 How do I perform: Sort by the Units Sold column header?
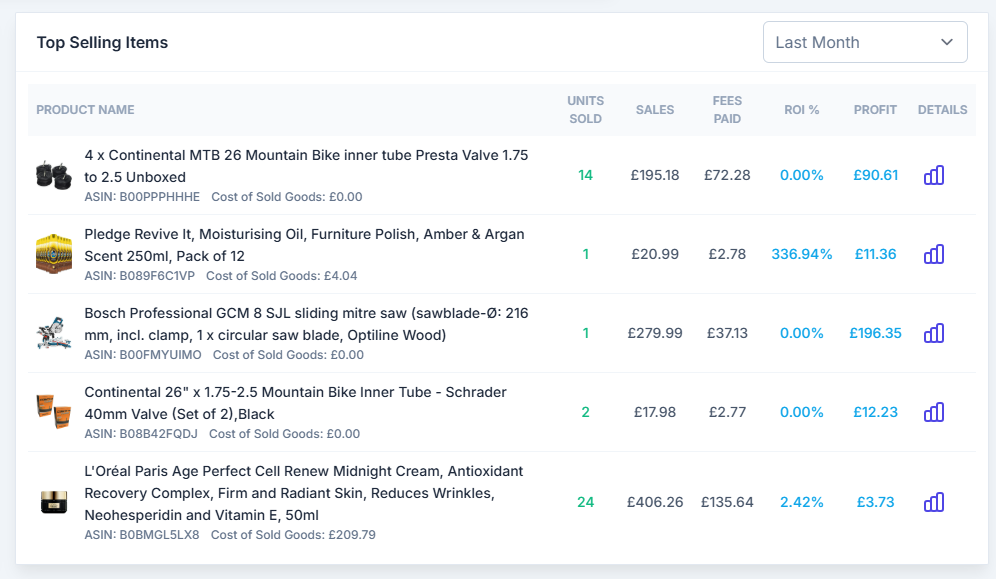(x=585, y=110)
